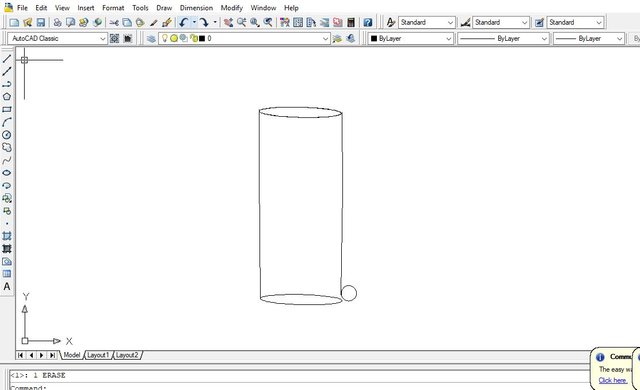Select the Polygon tool
This screenshot has height=390, width=640.
pyautogui.click(x=7, y=97)
